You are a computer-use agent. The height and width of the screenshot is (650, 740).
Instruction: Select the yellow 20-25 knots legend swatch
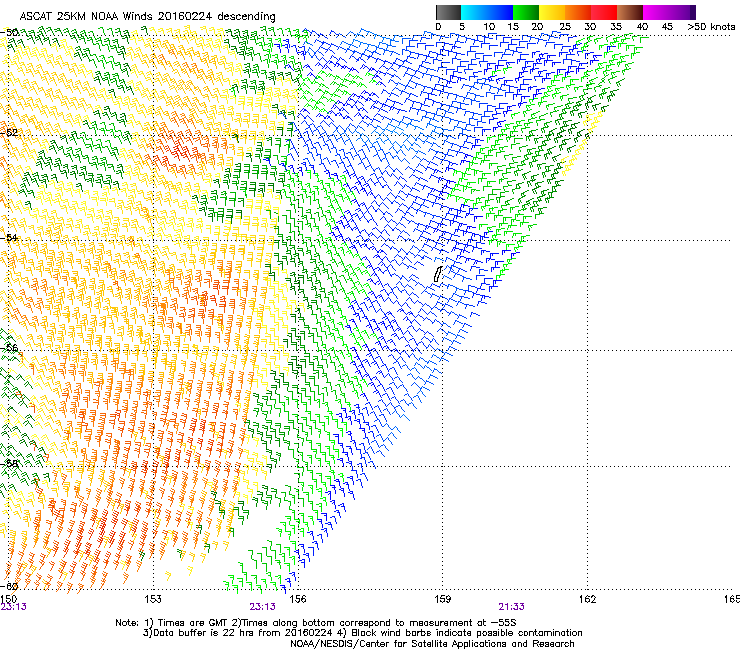coord(552,12)
